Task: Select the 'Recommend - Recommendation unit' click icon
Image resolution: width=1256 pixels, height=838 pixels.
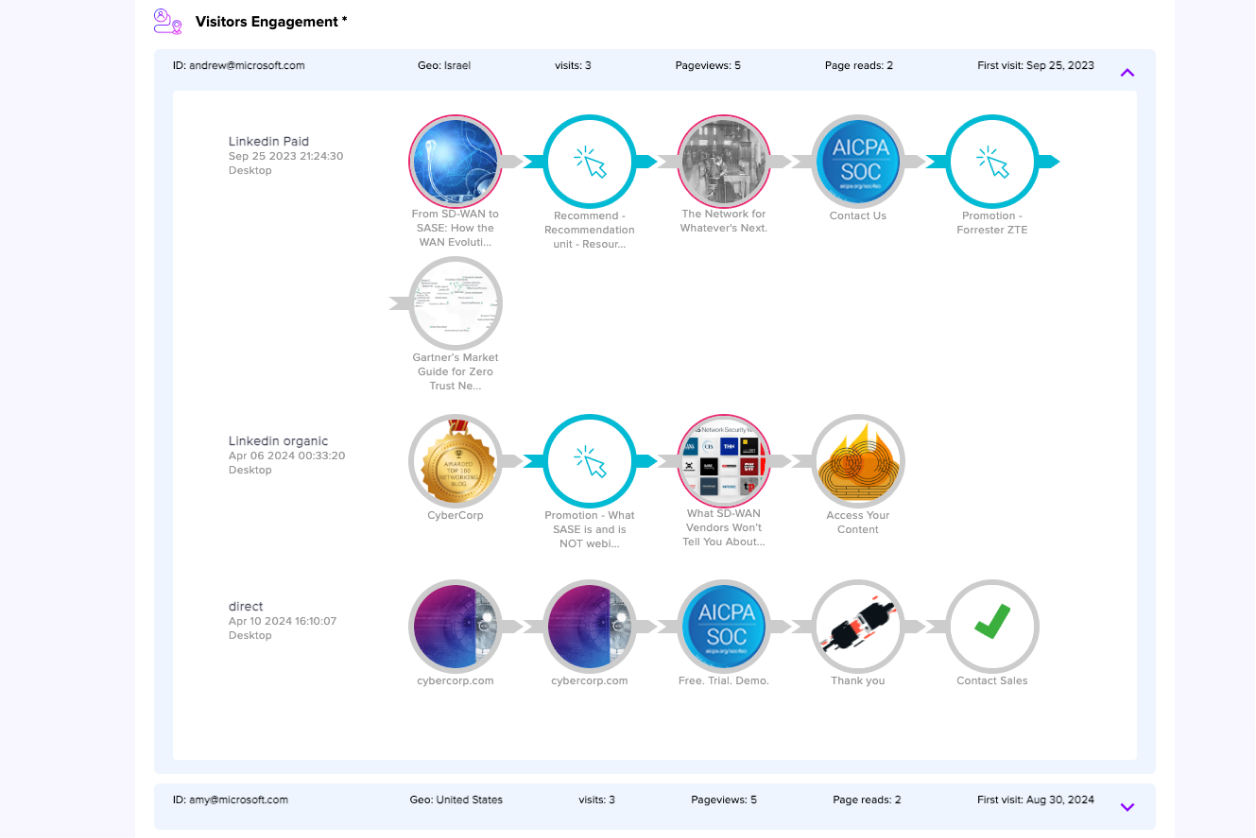Action: point(590,162)
